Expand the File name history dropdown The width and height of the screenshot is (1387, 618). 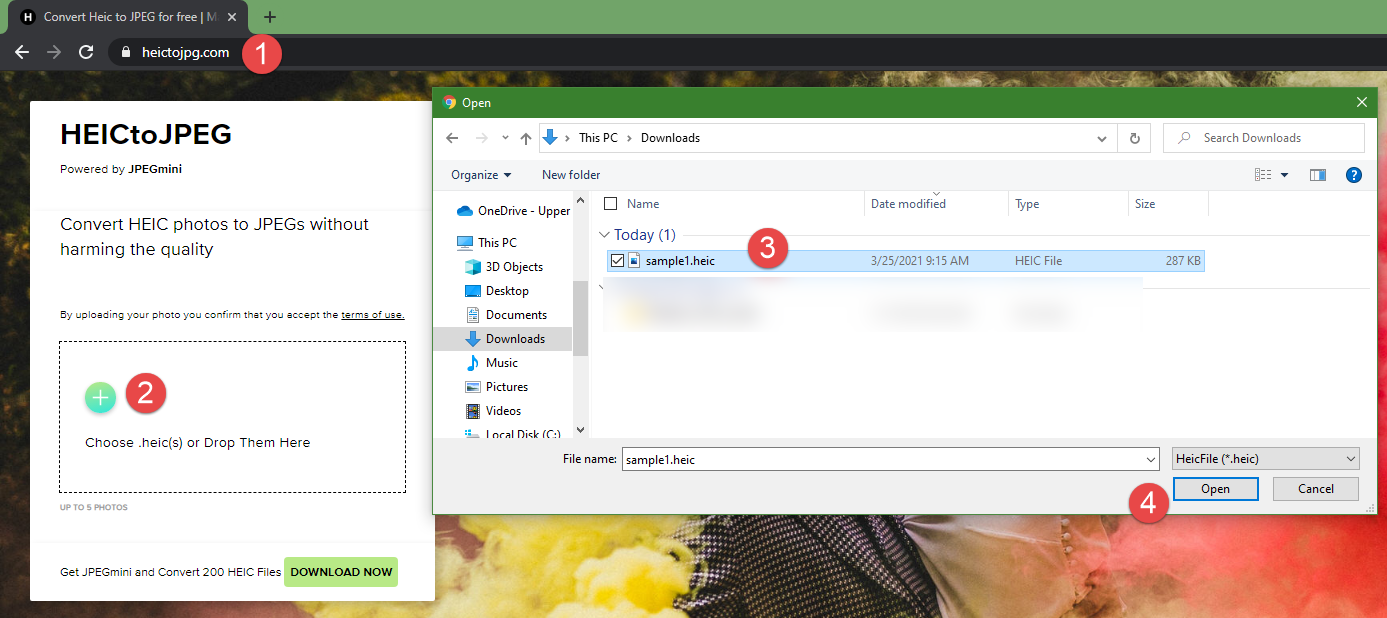coord(1151,459)
